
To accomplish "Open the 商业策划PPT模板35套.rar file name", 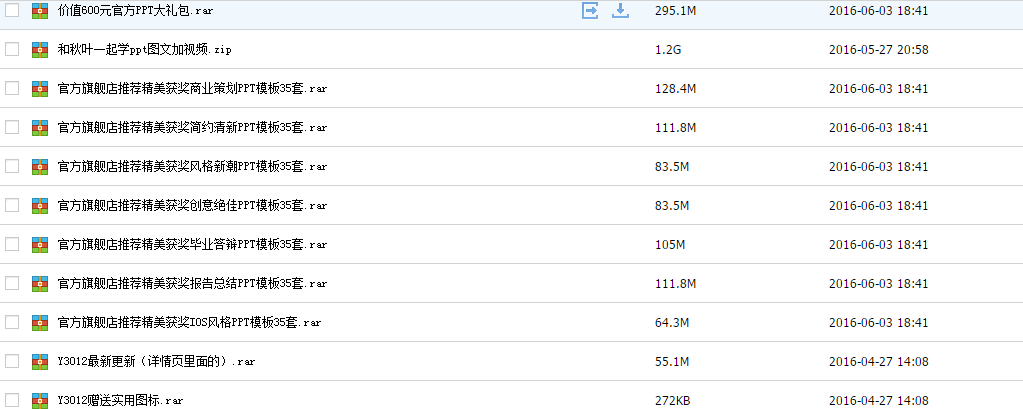I will click(192, 88).
